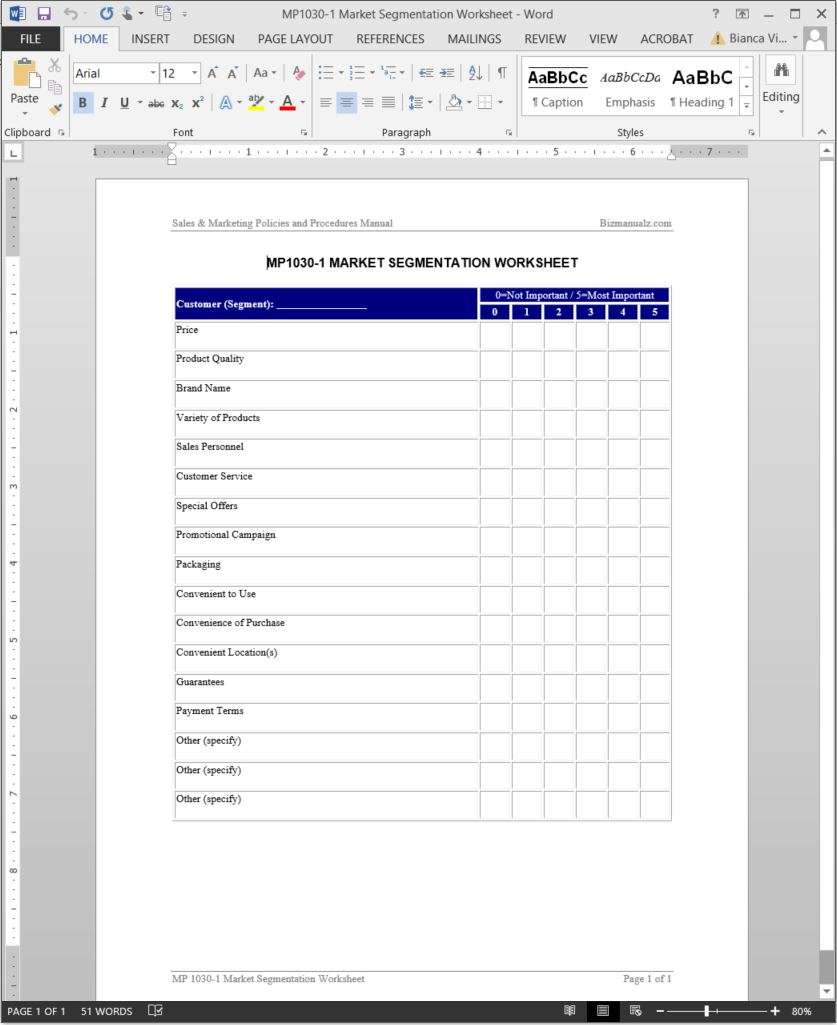Expand the Numbering list dropdown
The width and height of the screenshot is (837, 1025).
[373, 73]
